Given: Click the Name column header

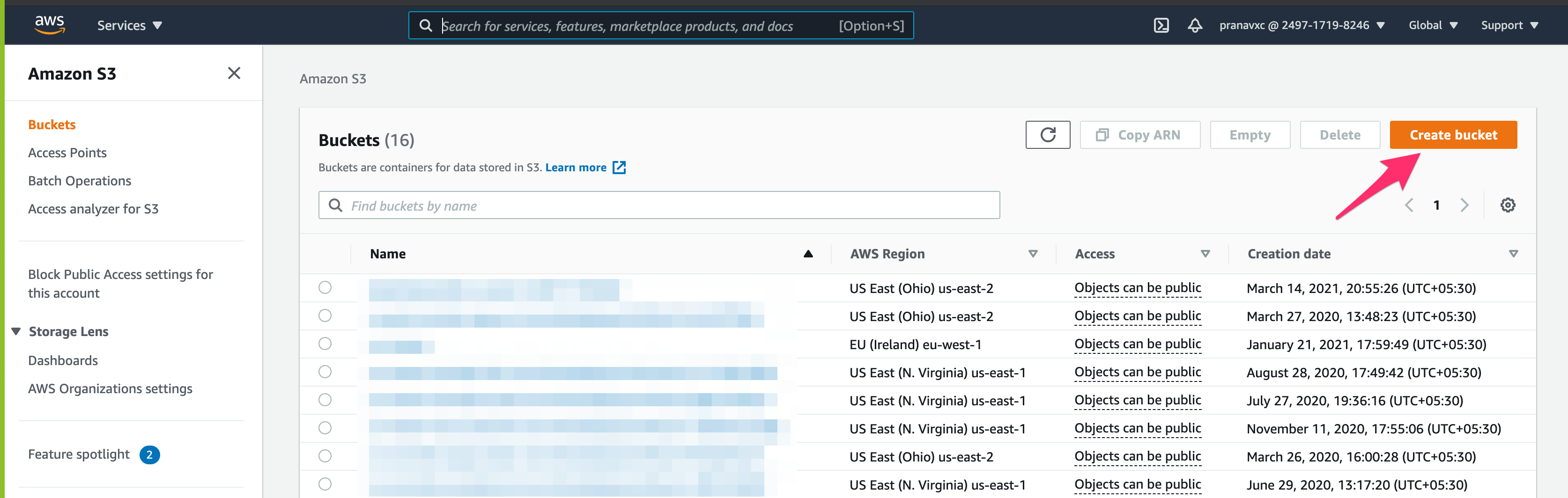Looking at the screenshot, I should tap(387, 254).
